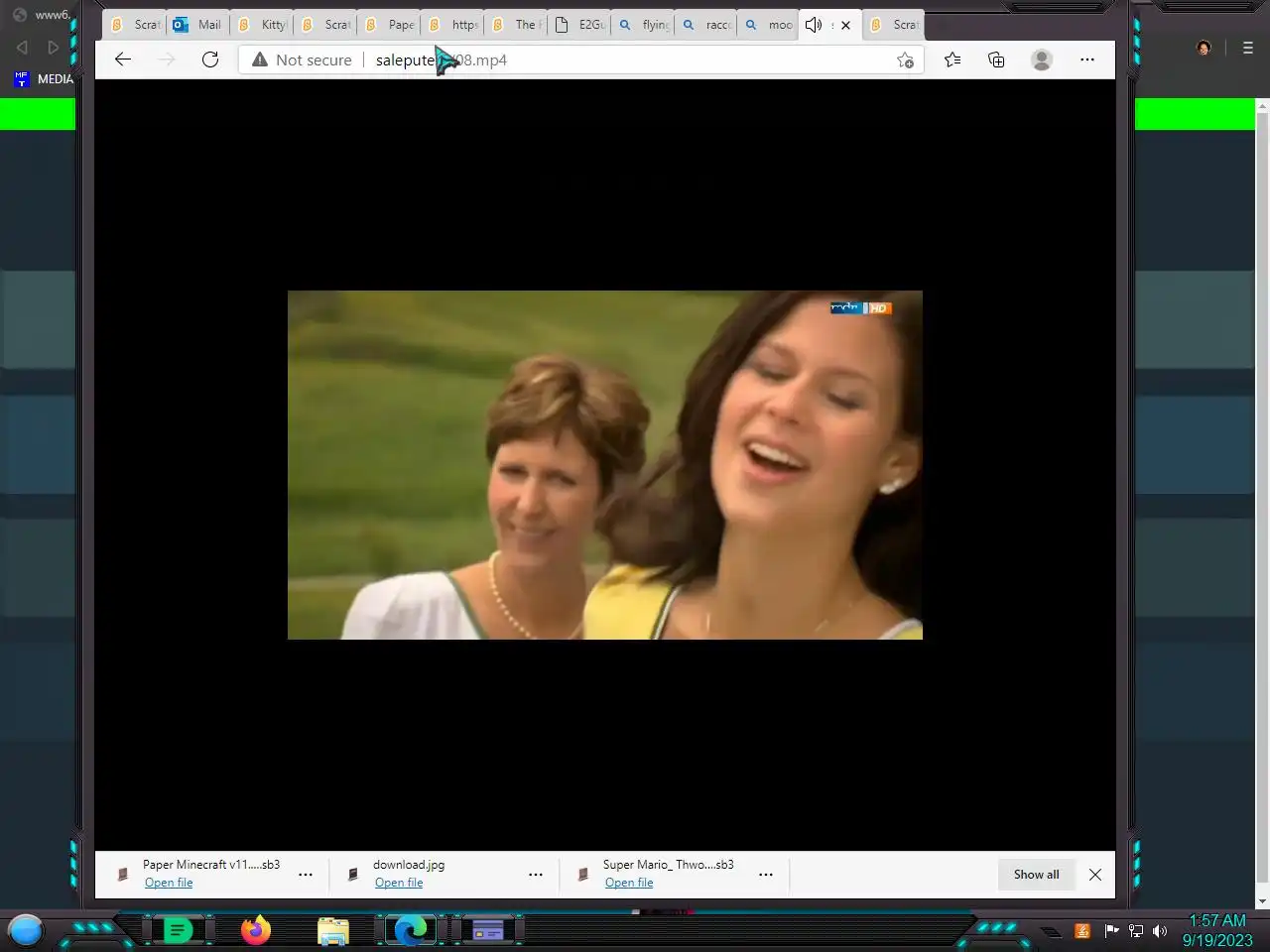
Task: Switch to the Pape tab
Action: (389, 25)
